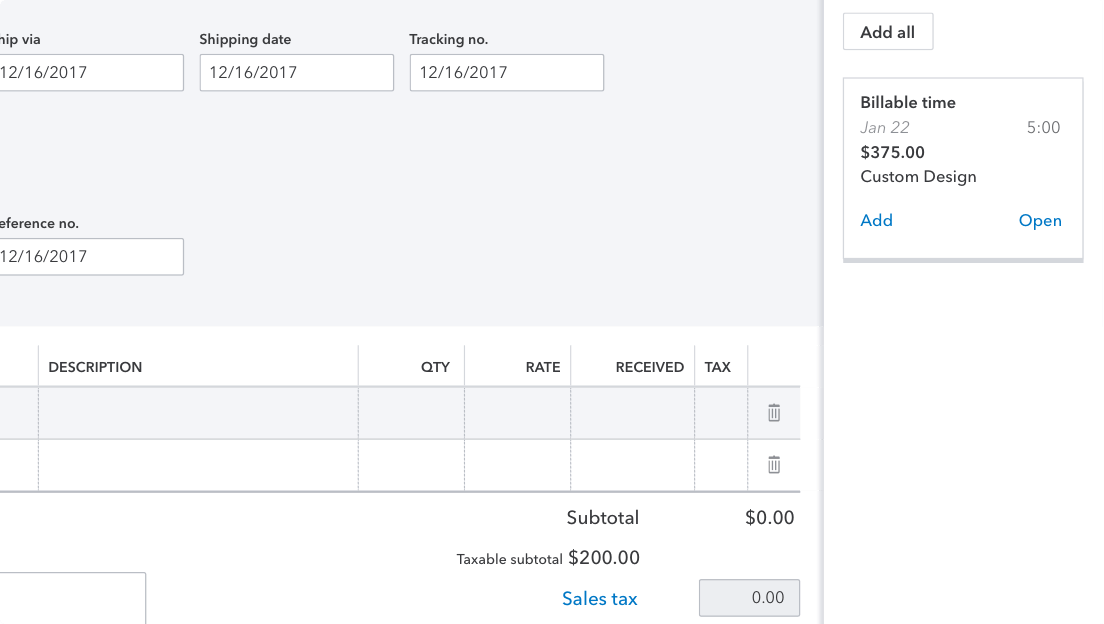Click the memo text box at bottom left
Screen dimensions: 1104x624
(73, 598)
